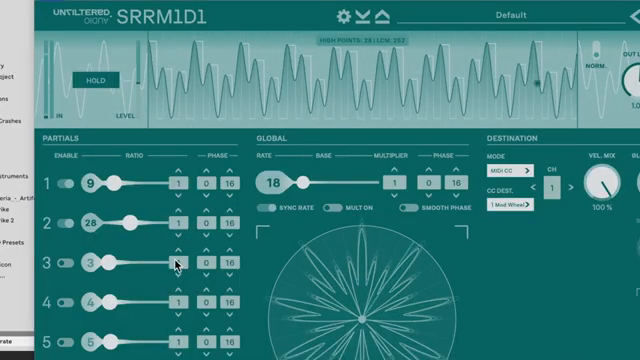
Task: Decrease partial 4 phase numerator down arrow
Action: pyautogui.click(x=206, y=315)
